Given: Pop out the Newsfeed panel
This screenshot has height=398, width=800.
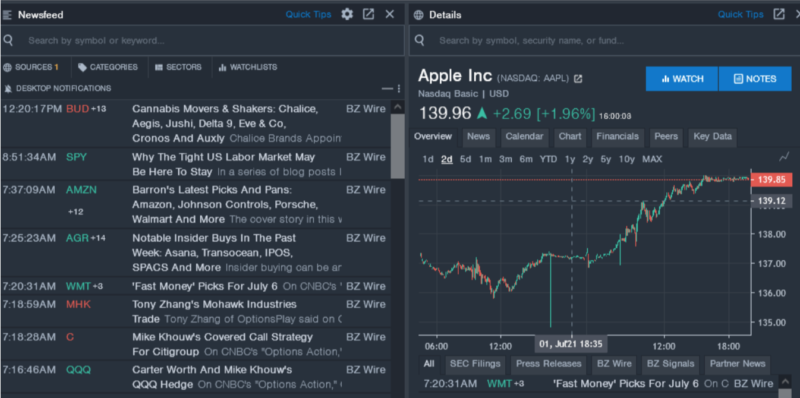Looking at the screenshot, I should [x=368, y=14].
